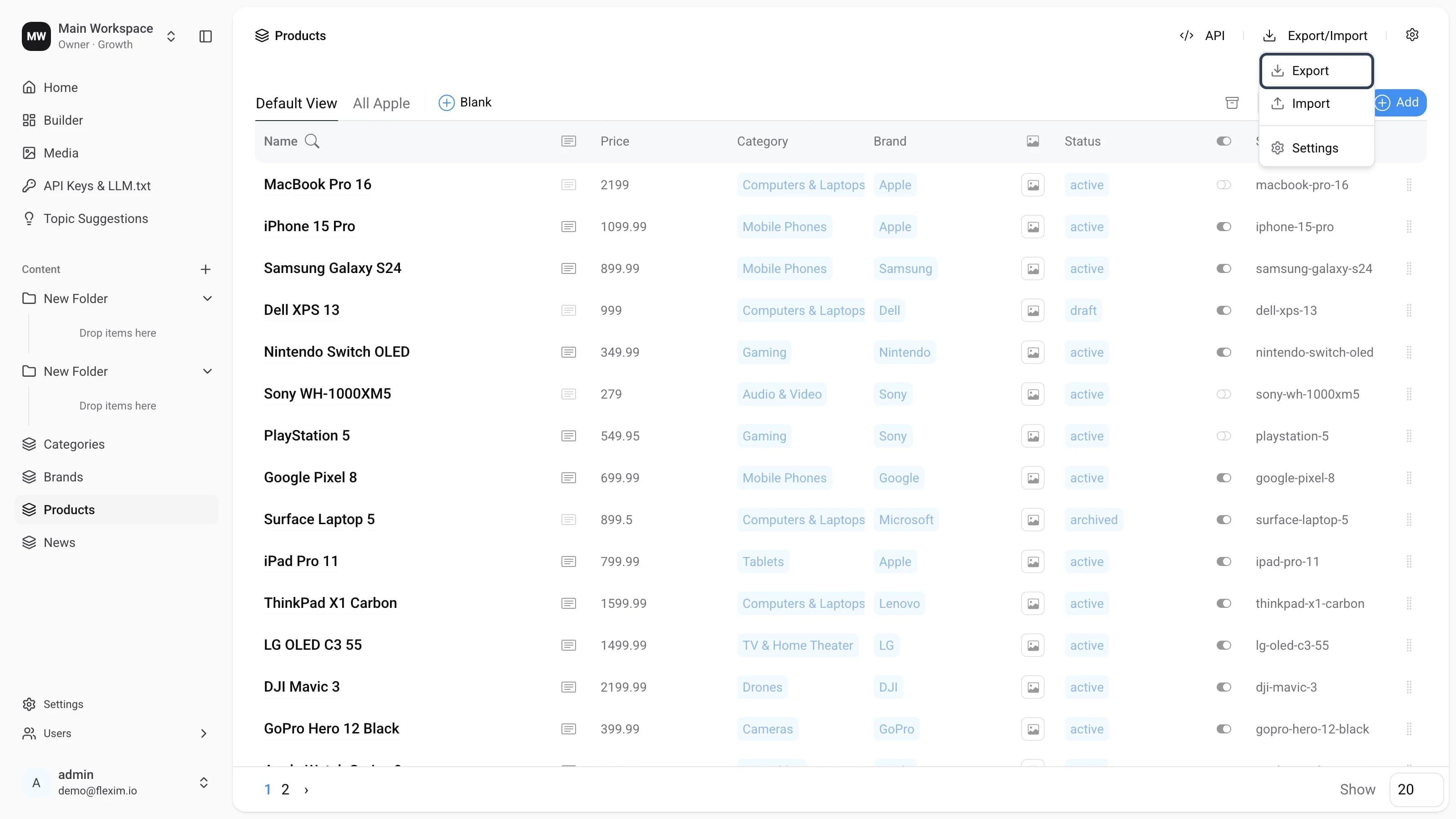Open the Home sidebar link
The image size is (1456, 819).
coord(116,88)
